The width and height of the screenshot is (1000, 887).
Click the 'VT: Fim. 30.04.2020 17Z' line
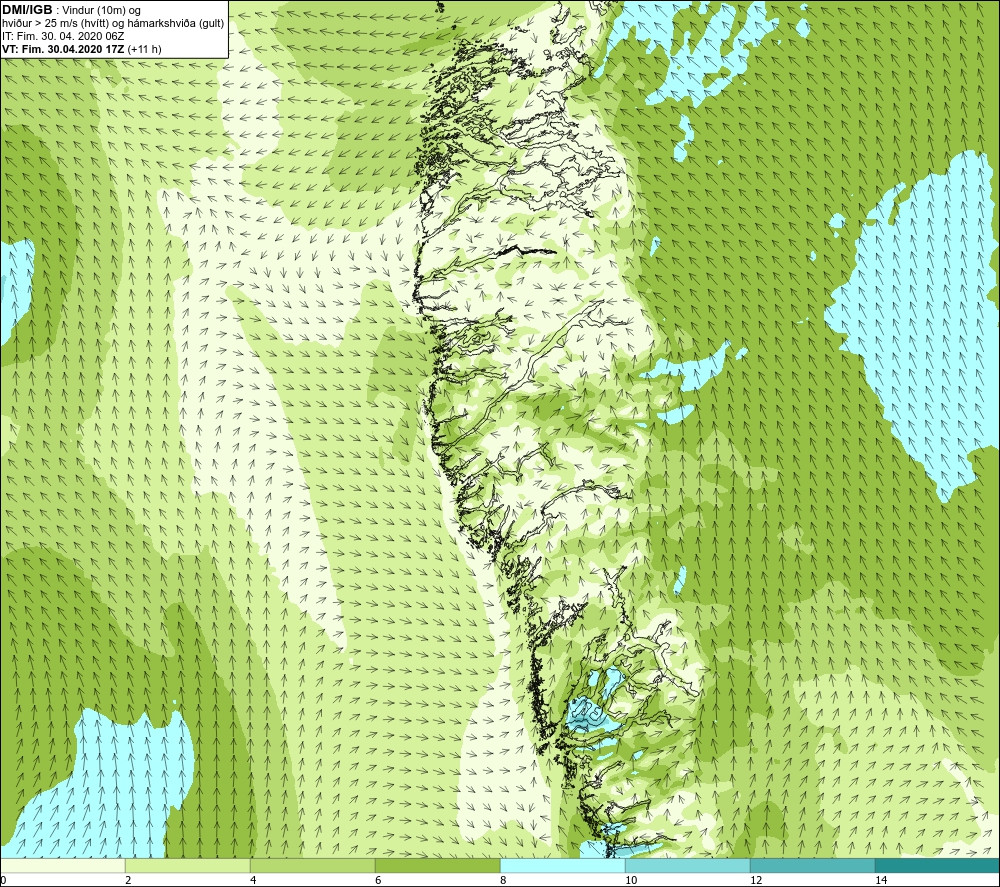pos(64,49)
